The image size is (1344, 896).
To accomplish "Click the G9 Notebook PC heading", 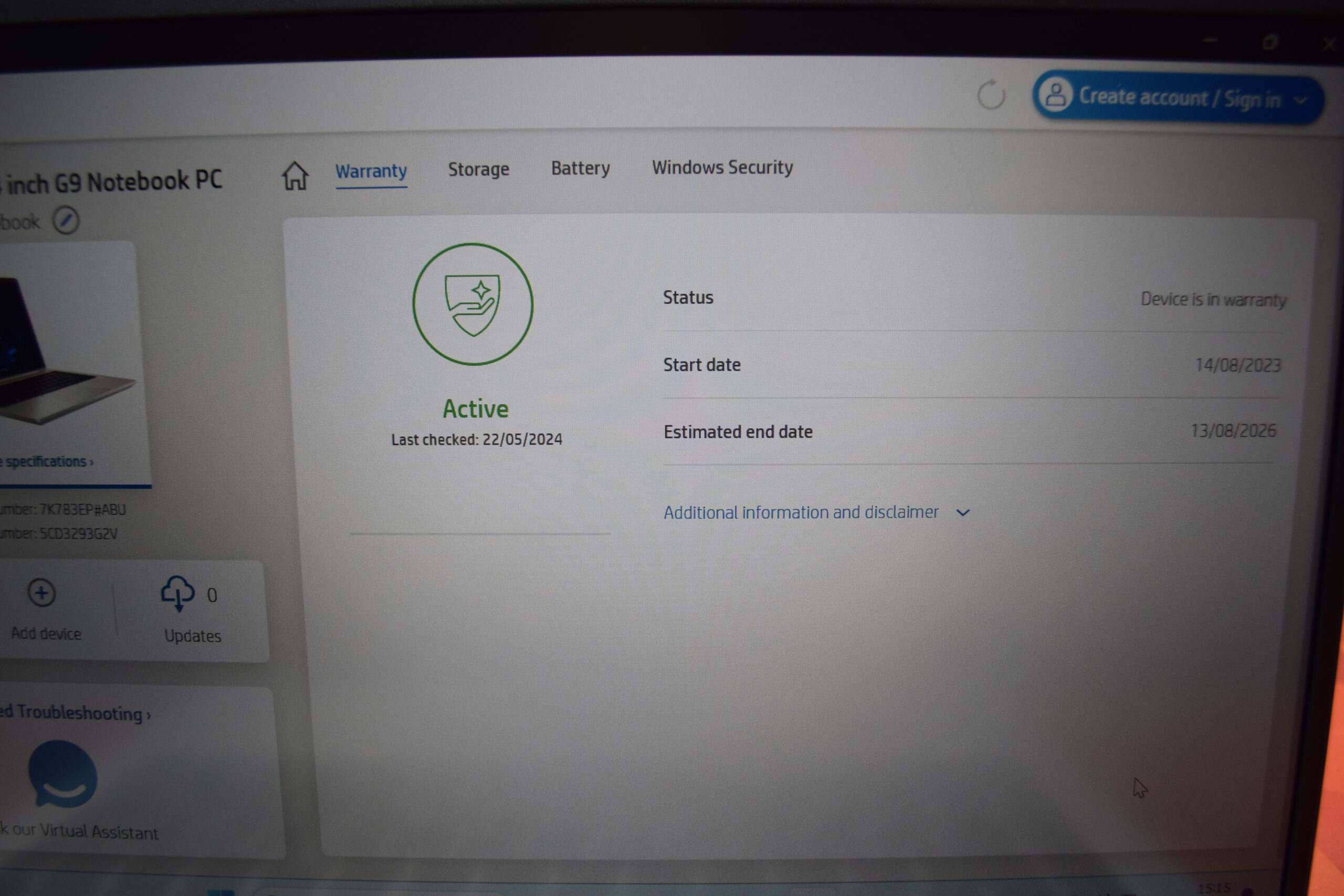I will tap(111, 182).
